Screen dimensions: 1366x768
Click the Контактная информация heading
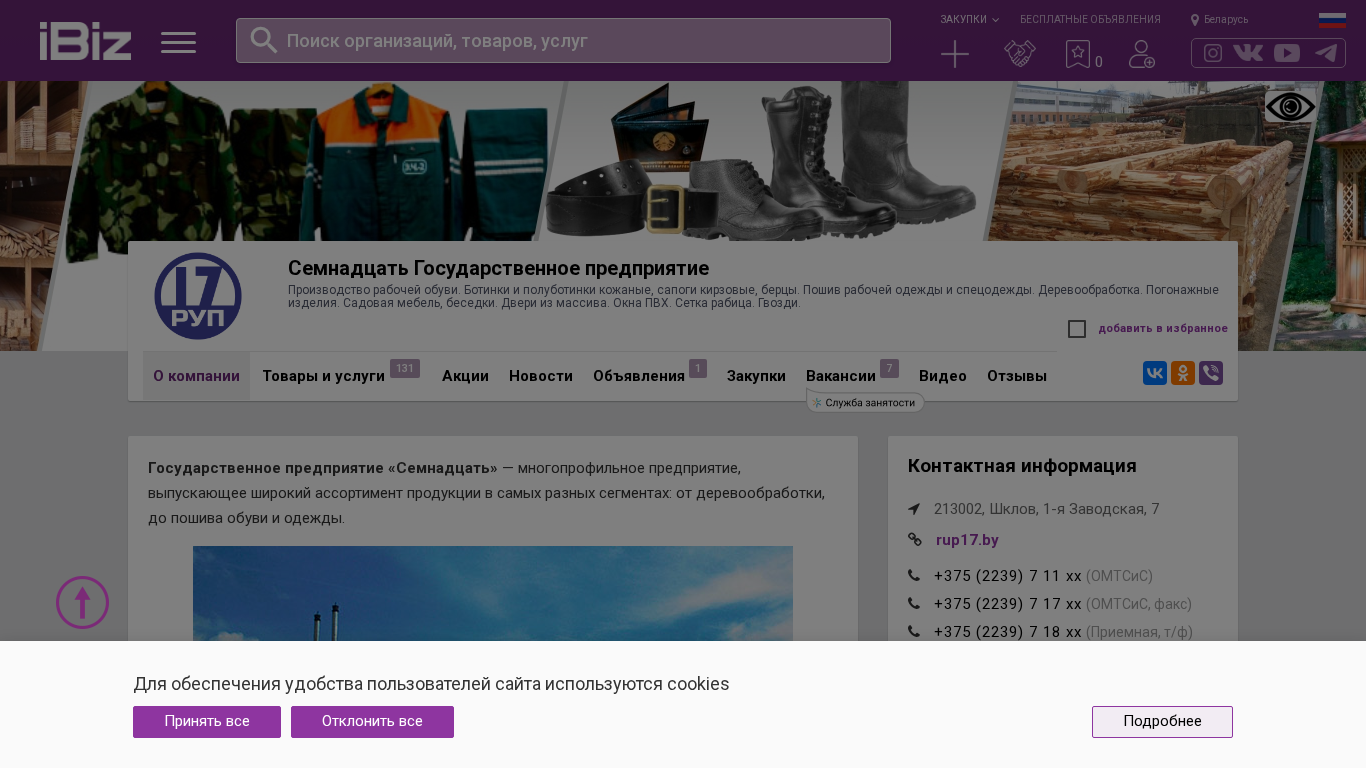click(1022, 466)
